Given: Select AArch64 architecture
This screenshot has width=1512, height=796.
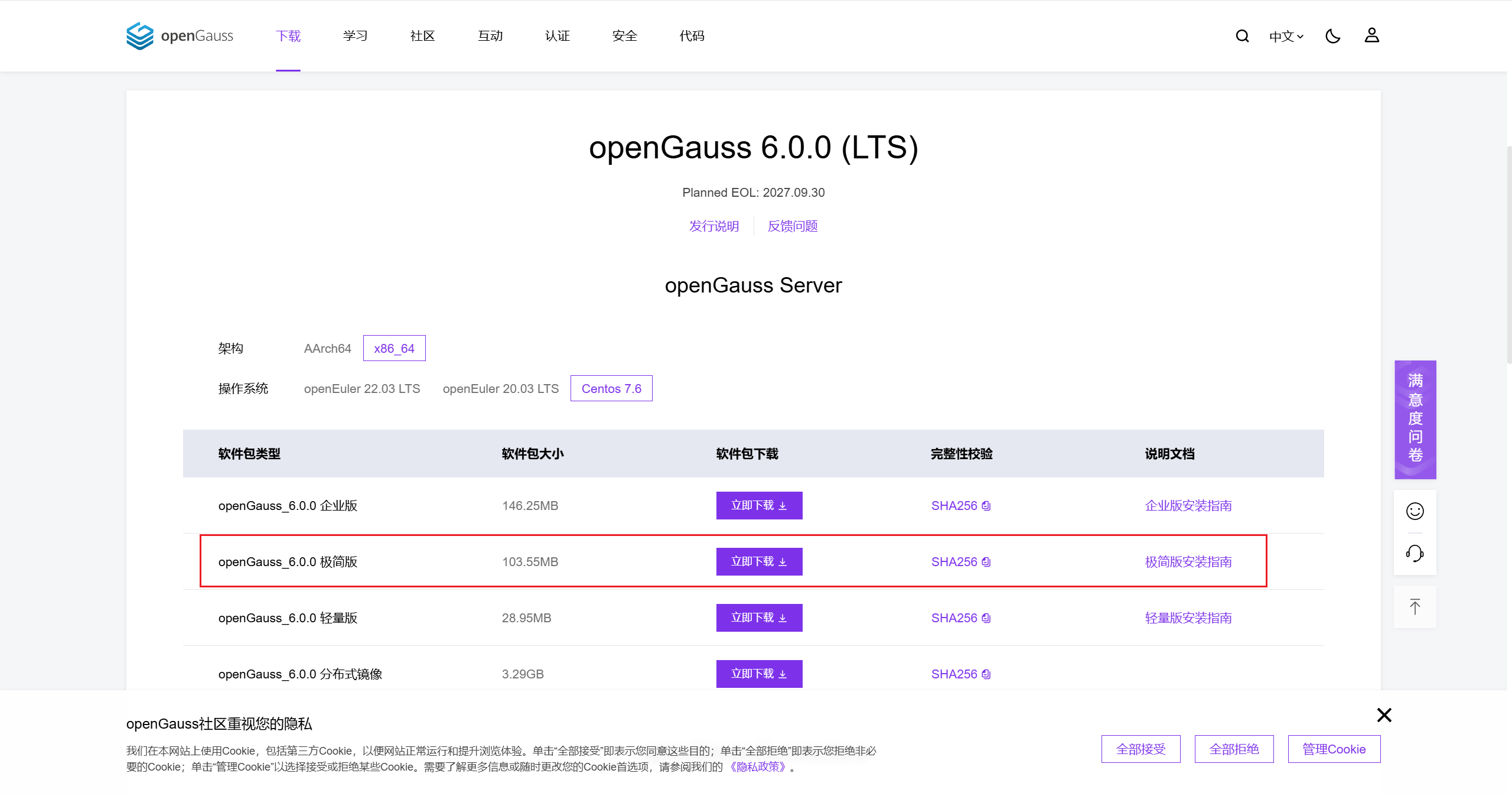Looking at the screenshot, I should click(327, 349).
